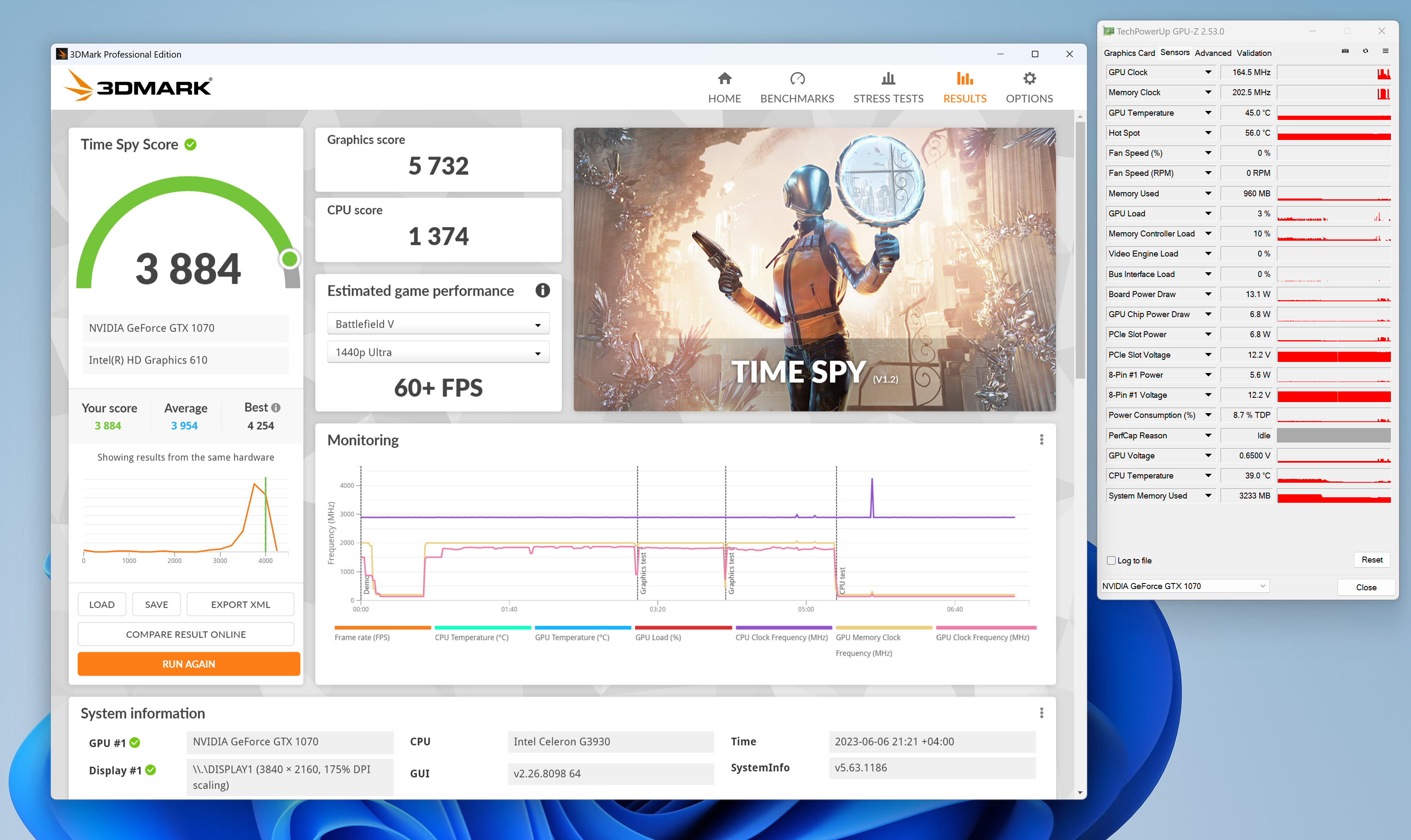1411x840 pixels.
Task: Open the 3DMark Home icon
Action: pos(724,79)
